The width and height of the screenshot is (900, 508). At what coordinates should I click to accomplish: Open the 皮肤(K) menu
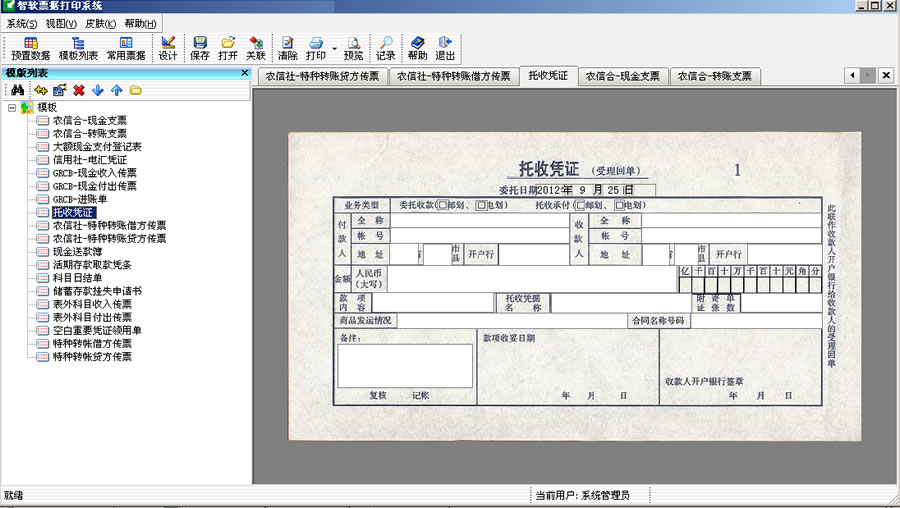tap(100, 24)
